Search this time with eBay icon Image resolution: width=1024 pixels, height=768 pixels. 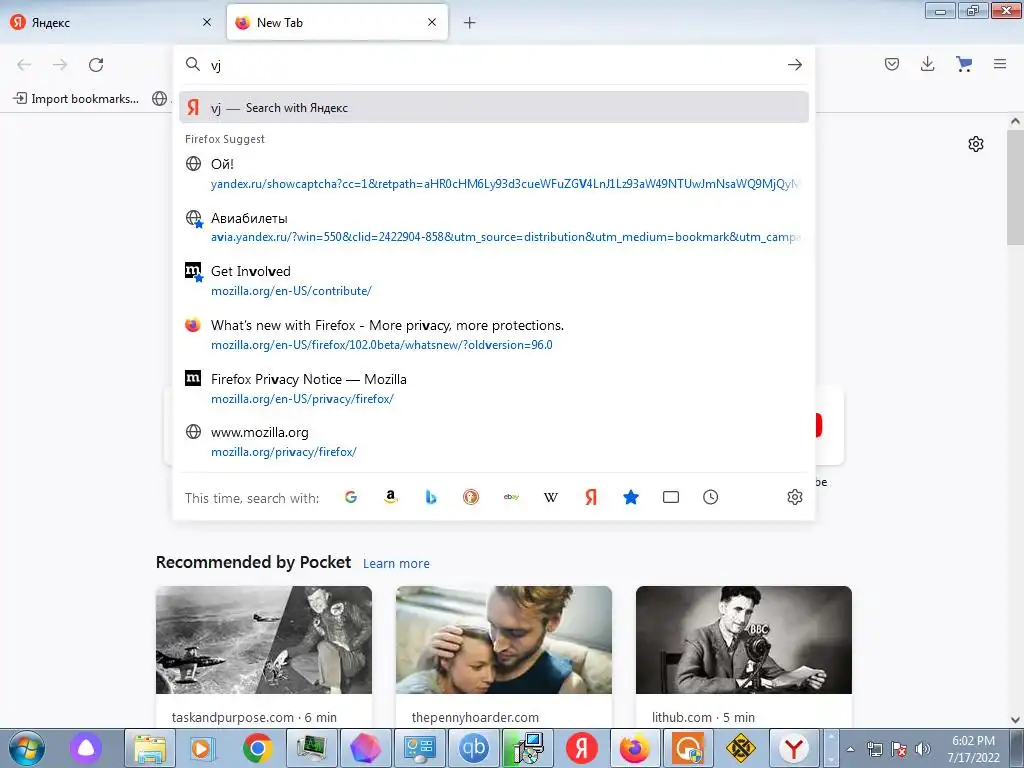coord(511,498)
